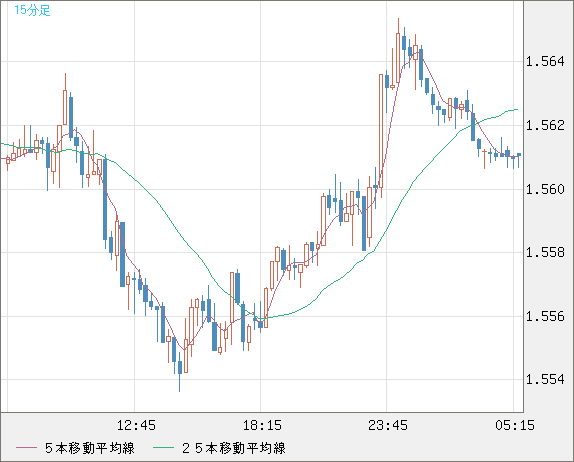The width and height of the screenshot is (574, 462).
Task: Click the 1.562 price axis label
Action: click(x=545, y=125)
